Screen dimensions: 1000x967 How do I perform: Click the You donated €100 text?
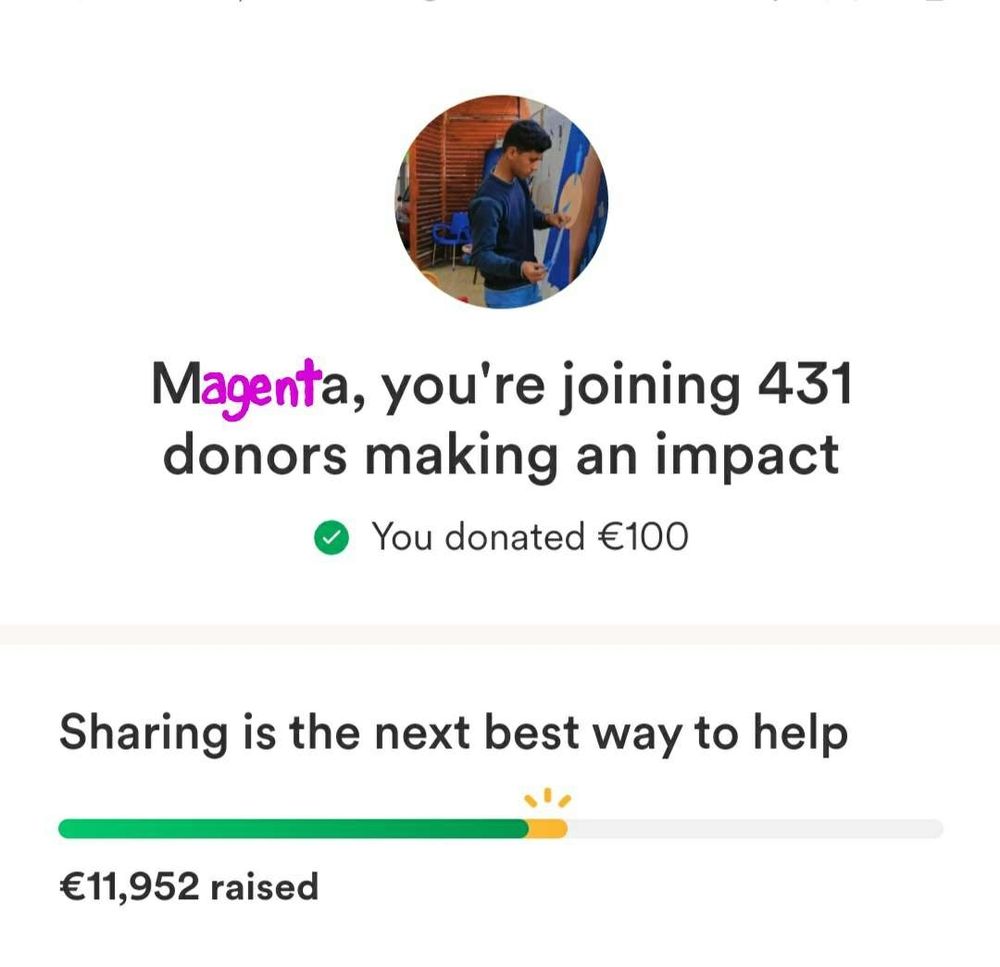click(530, 536)
